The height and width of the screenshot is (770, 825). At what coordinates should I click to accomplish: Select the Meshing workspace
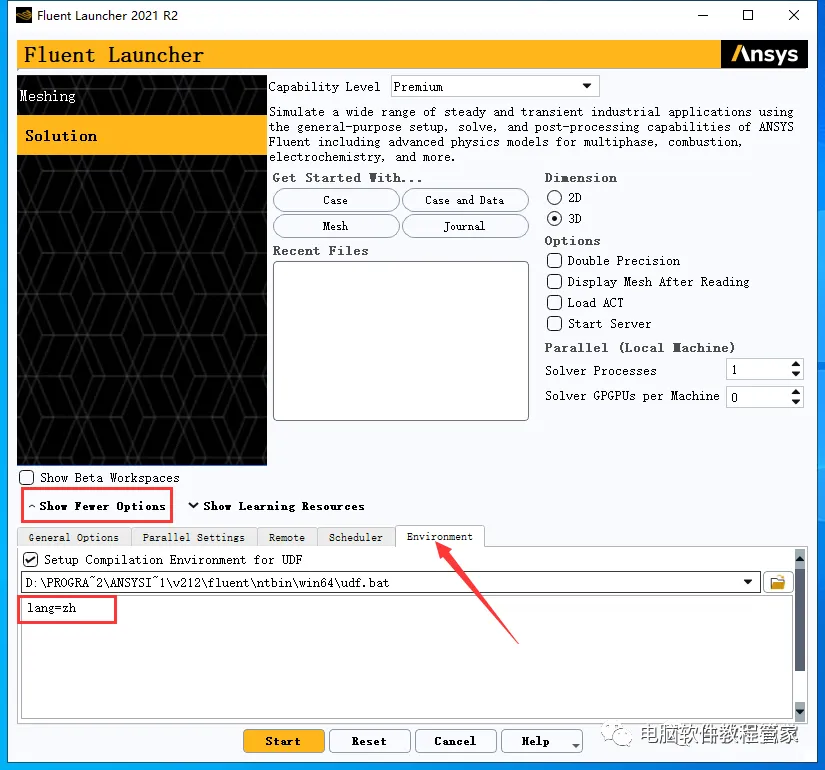click(142, 96)
